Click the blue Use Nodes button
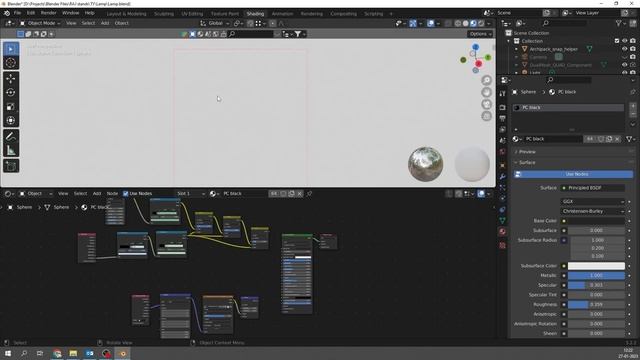The width and height of the screenshot is (640, 360). pyautogui.click(x=573, y=174)
